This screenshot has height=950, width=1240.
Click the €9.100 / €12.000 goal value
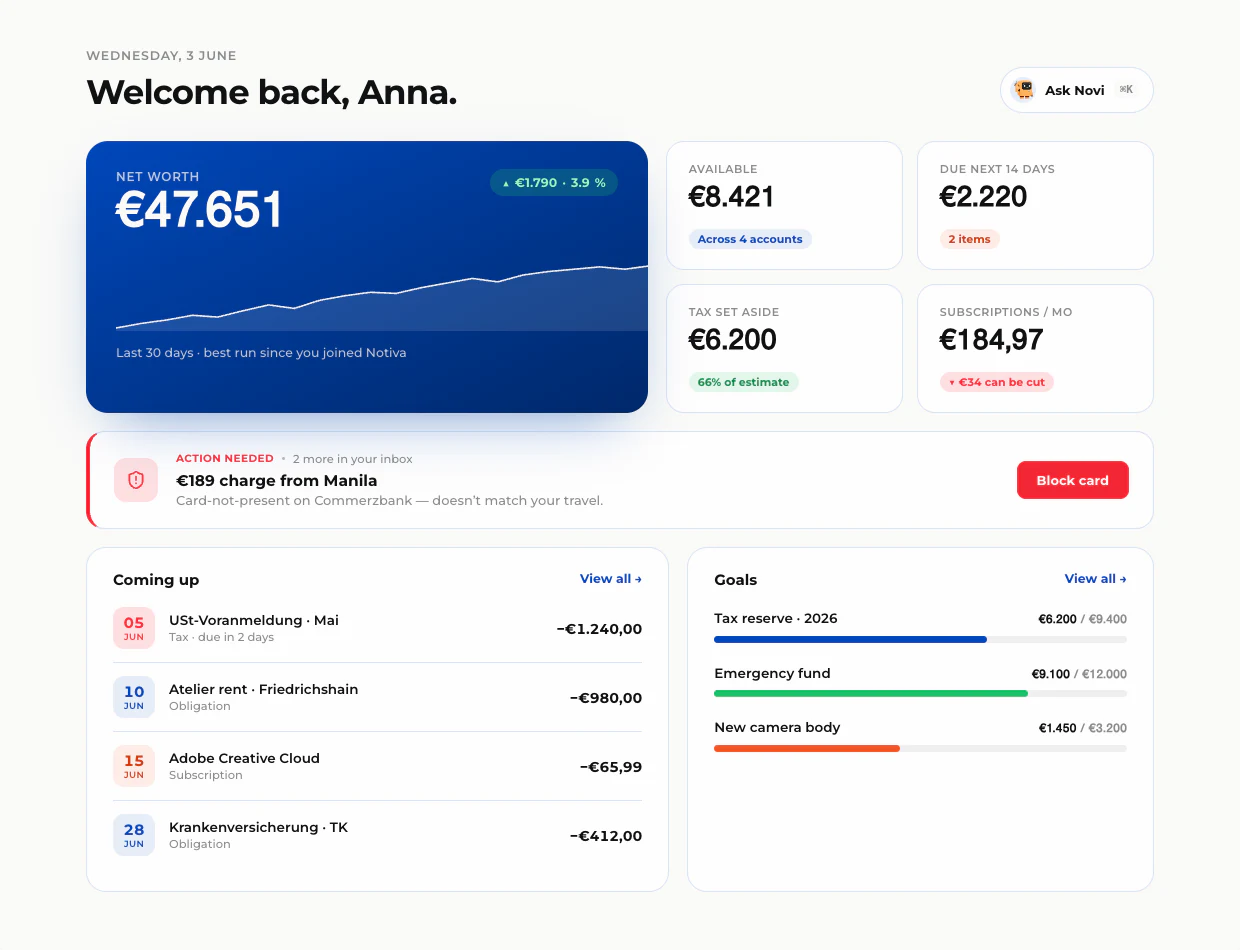pyautogui.click(x=1079, y=674)
